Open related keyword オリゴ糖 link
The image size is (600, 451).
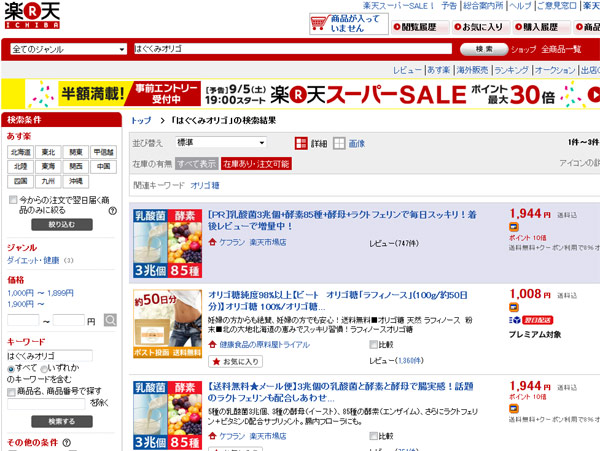point(205,186)
